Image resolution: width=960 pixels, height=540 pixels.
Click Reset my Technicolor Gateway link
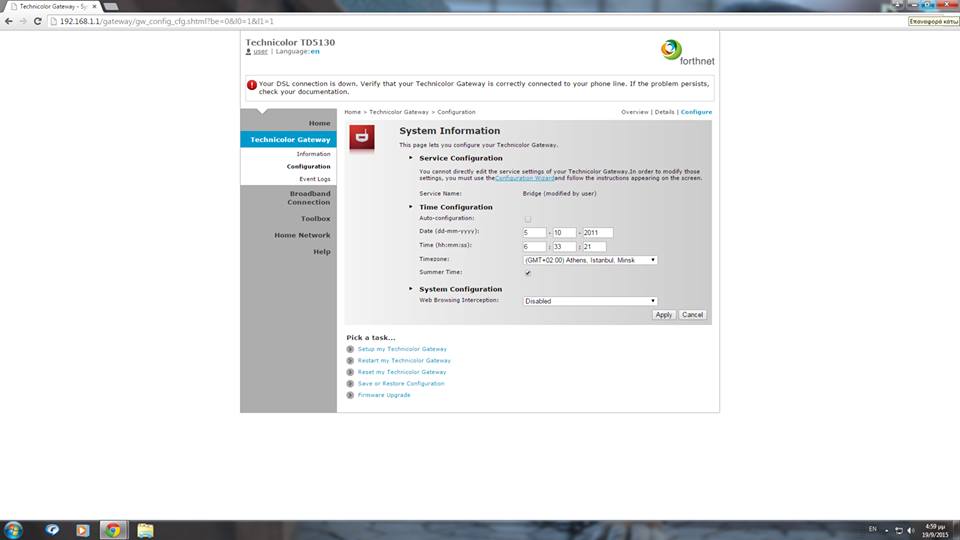coord(402,372)
